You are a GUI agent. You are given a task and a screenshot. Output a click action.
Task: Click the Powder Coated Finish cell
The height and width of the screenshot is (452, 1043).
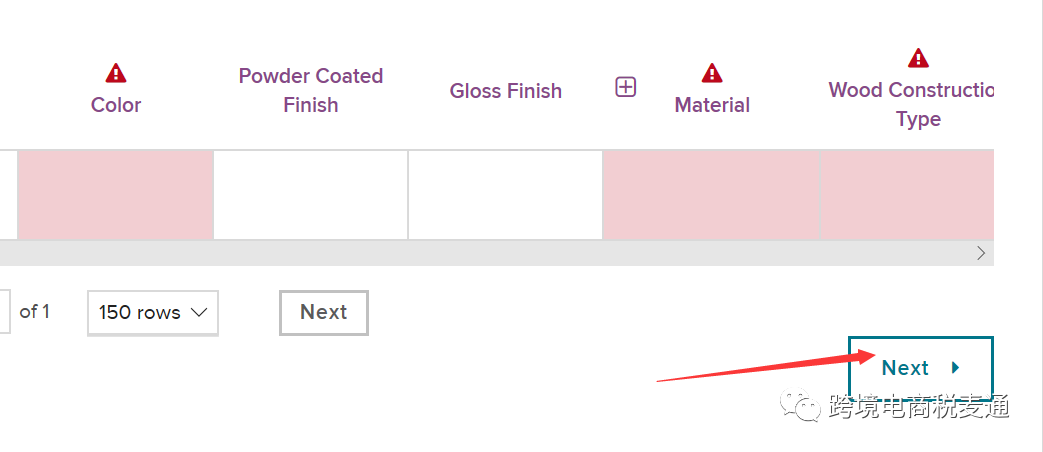[311, 195]
